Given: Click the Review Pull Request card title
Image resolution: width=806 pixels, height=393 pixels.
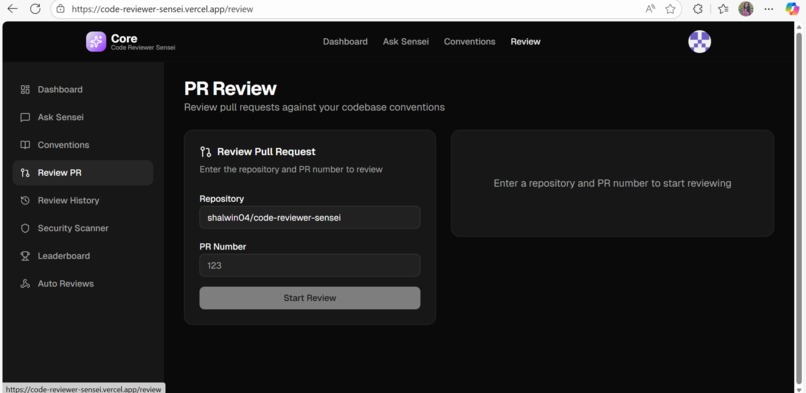Looking at the screenshot, I should coord(266,152).
